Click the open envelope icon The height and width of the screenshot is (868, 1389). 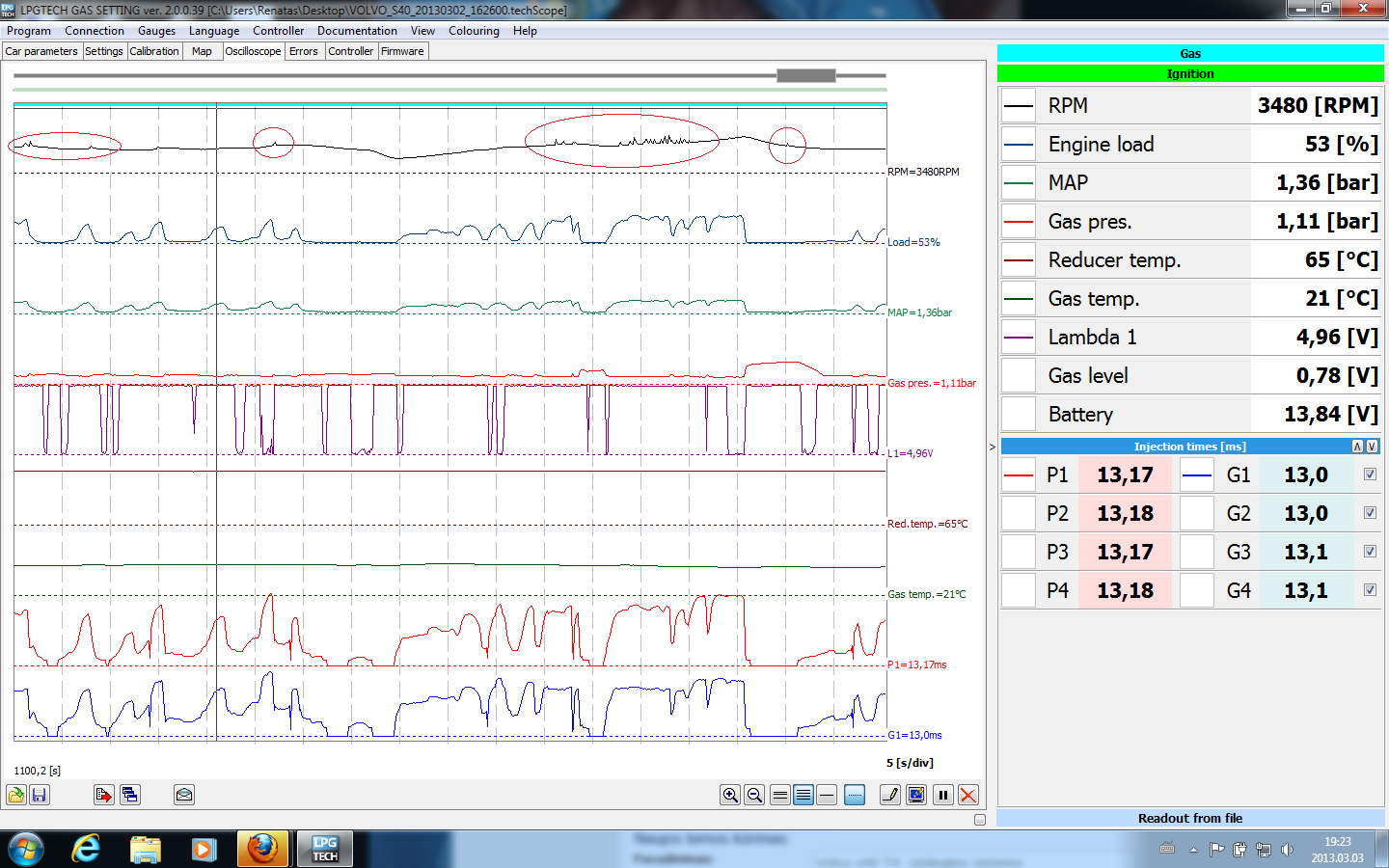point(184,795)
